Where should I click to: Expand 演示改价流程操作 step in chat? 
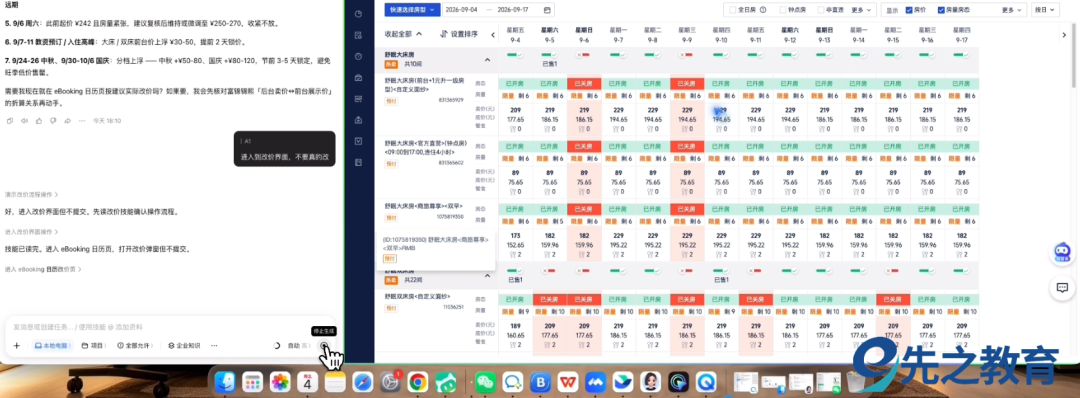pyautogui.click(x=32, y=195)
